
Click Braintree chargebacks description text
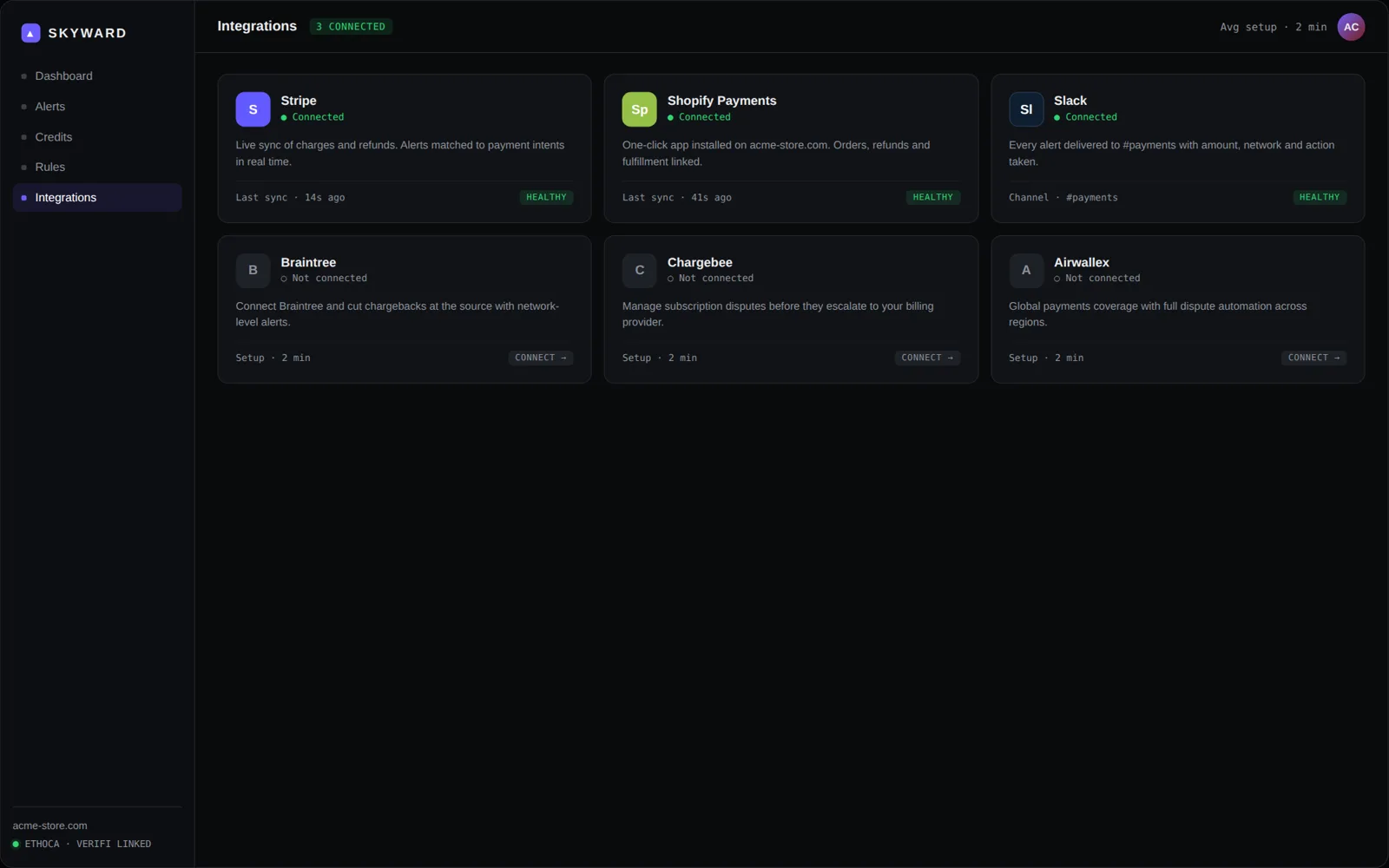point(398,314)
